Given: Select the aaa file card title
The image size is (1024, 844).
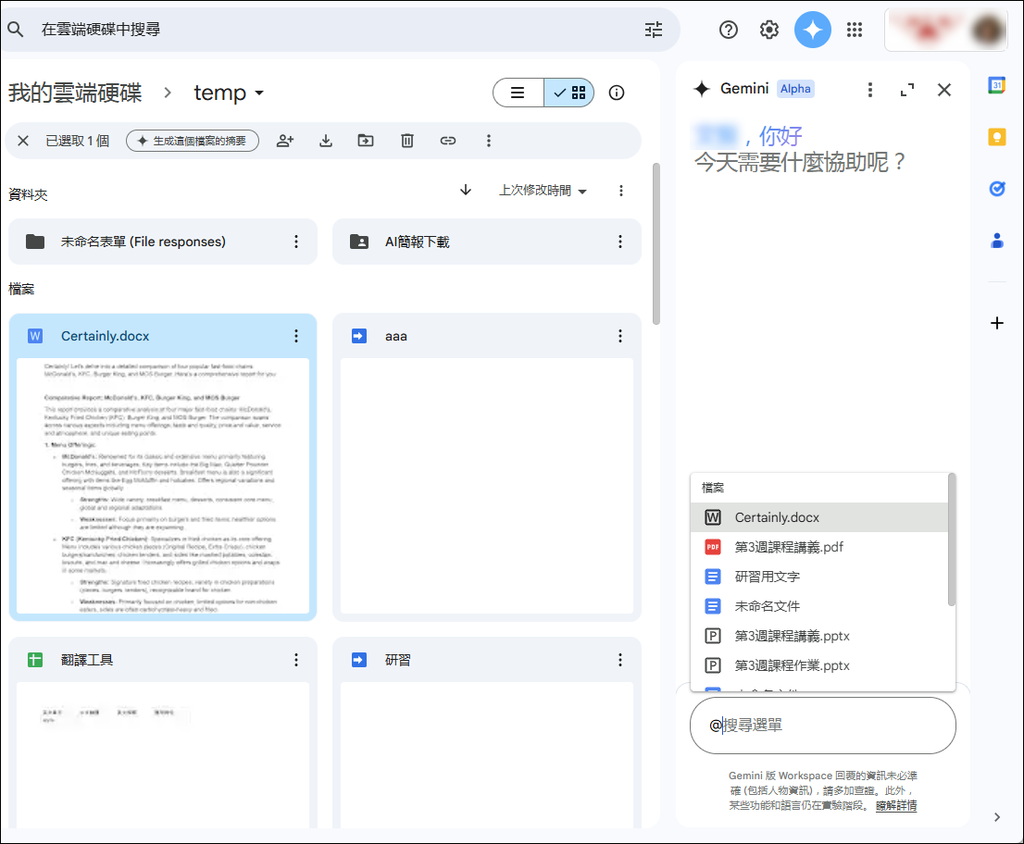Looking at the screenshot, I should (x=396, y=336).
